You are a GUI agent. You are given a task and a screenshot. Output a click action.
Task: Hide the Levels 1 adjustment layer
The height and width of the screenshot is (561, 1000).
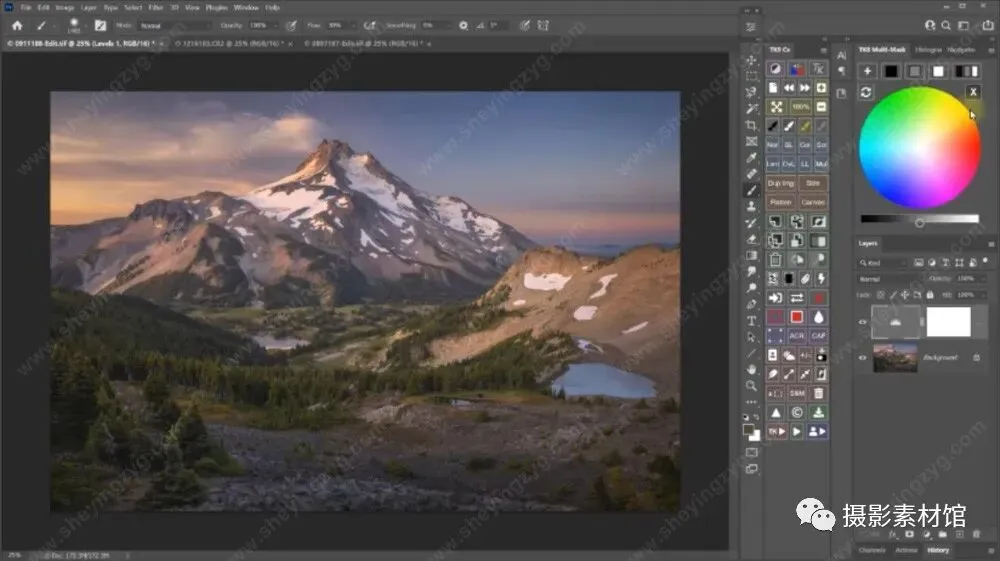[x=862, y=322]
